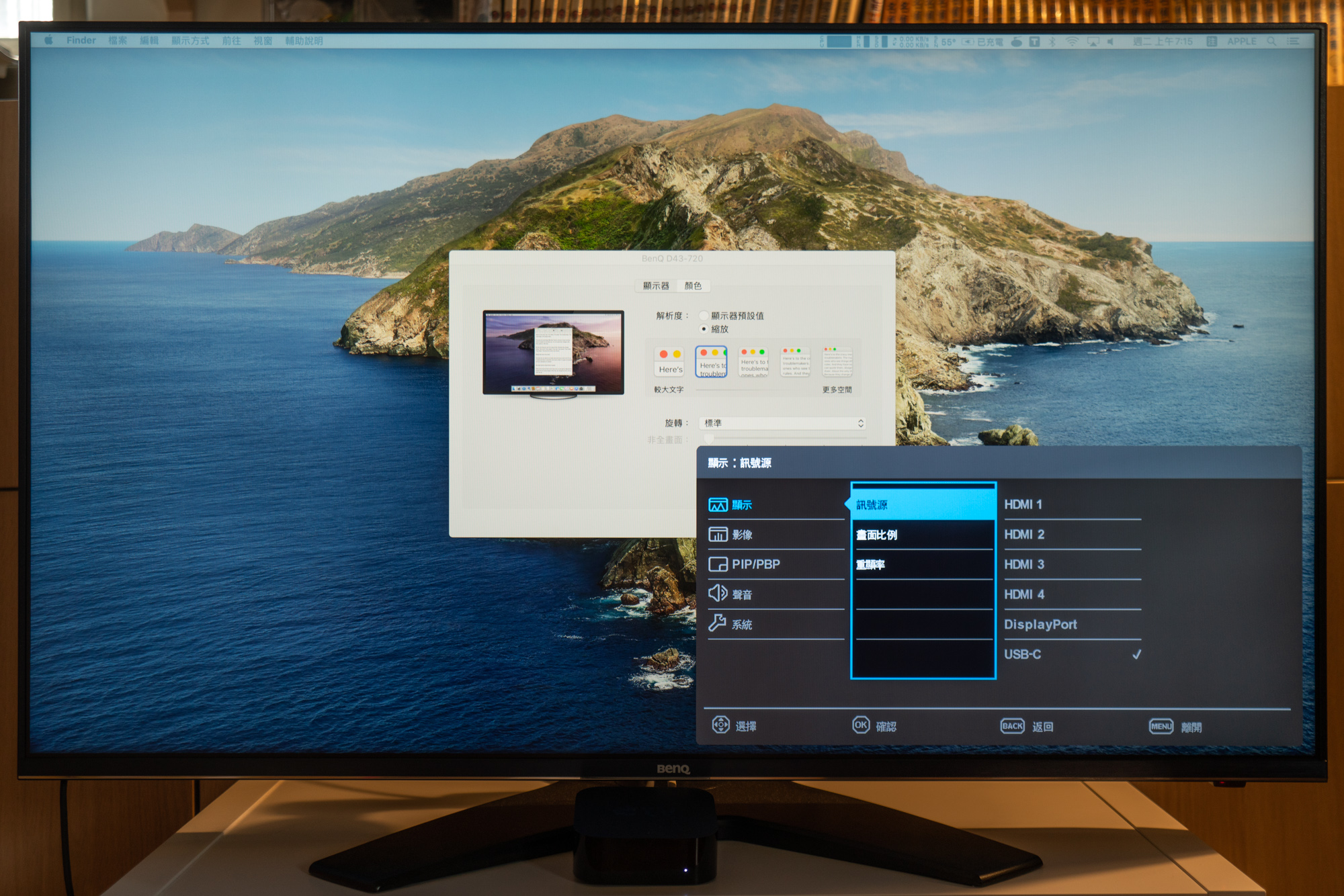This screenshot has height=896, width=1344.
Task: Open the 旋轉 rotation dropdown
Action: (784, 423)
